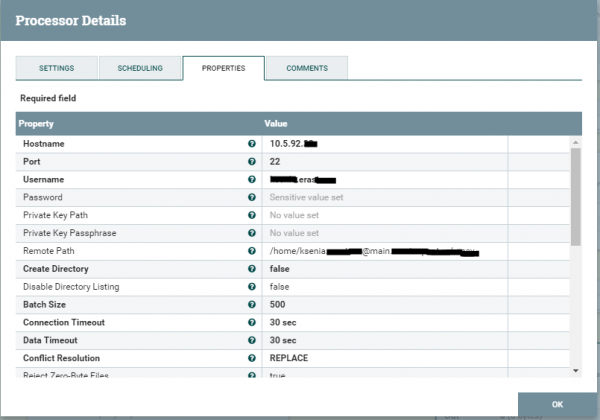This screenshot has width=600, height=420.
Task: Switch to the Settings tab
Action: tap(57, 68)
